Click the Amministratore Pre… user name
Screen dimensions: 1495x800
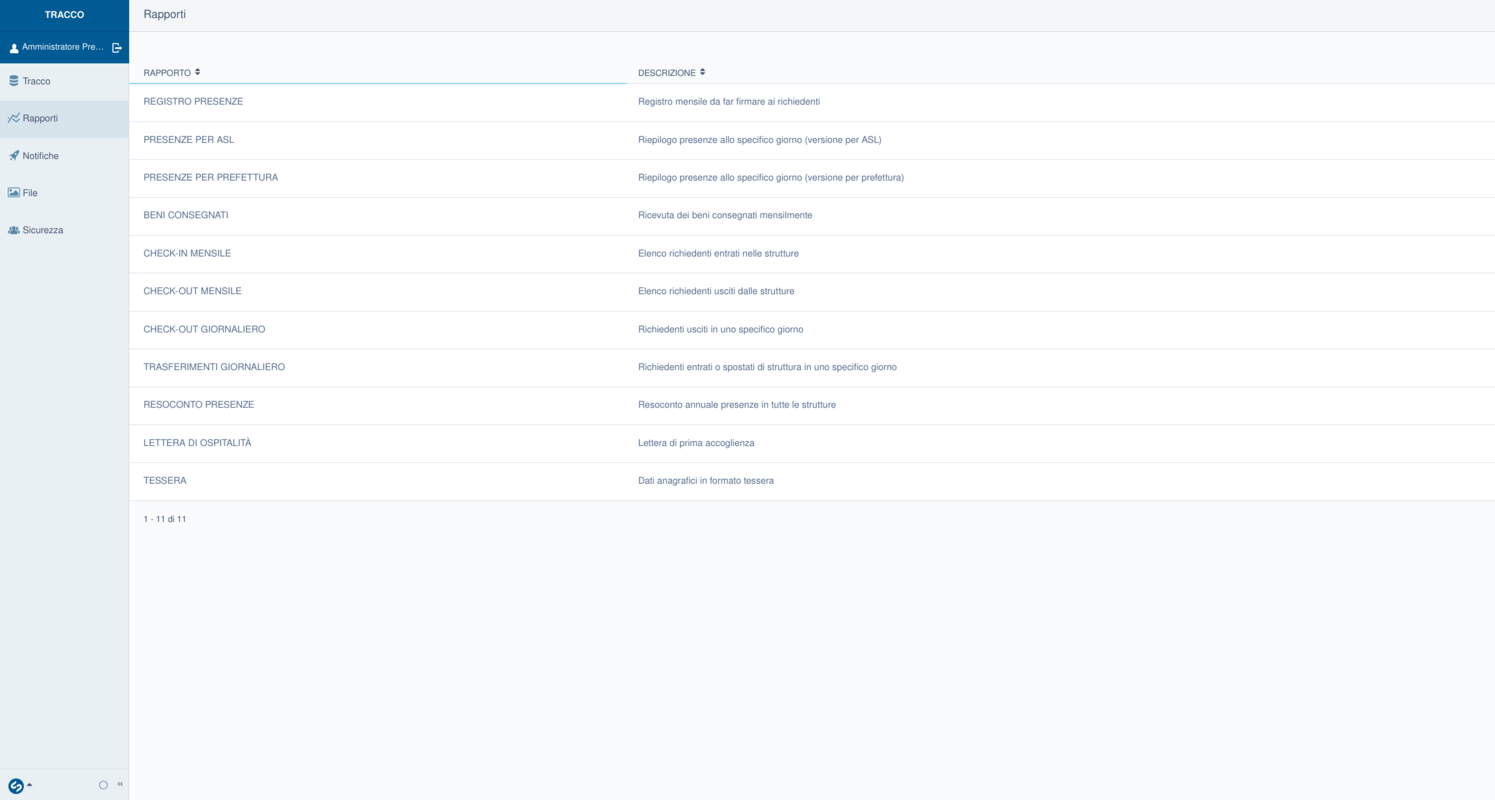click(x=63, y=47)
